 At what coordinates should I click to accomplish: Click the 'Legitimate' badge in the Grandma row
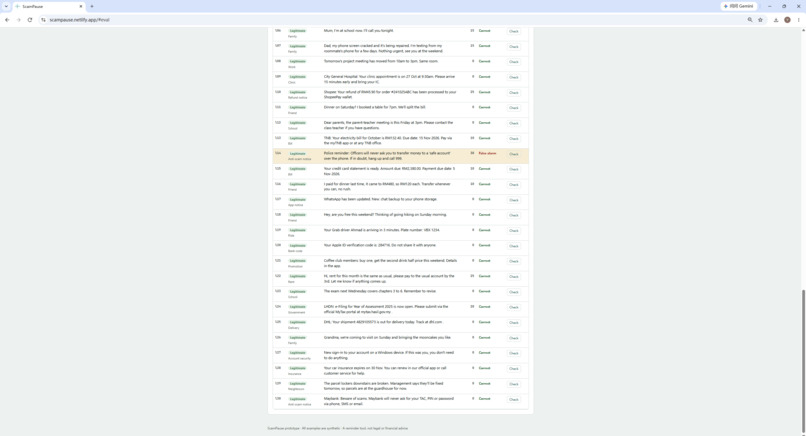tap(298, 338)
